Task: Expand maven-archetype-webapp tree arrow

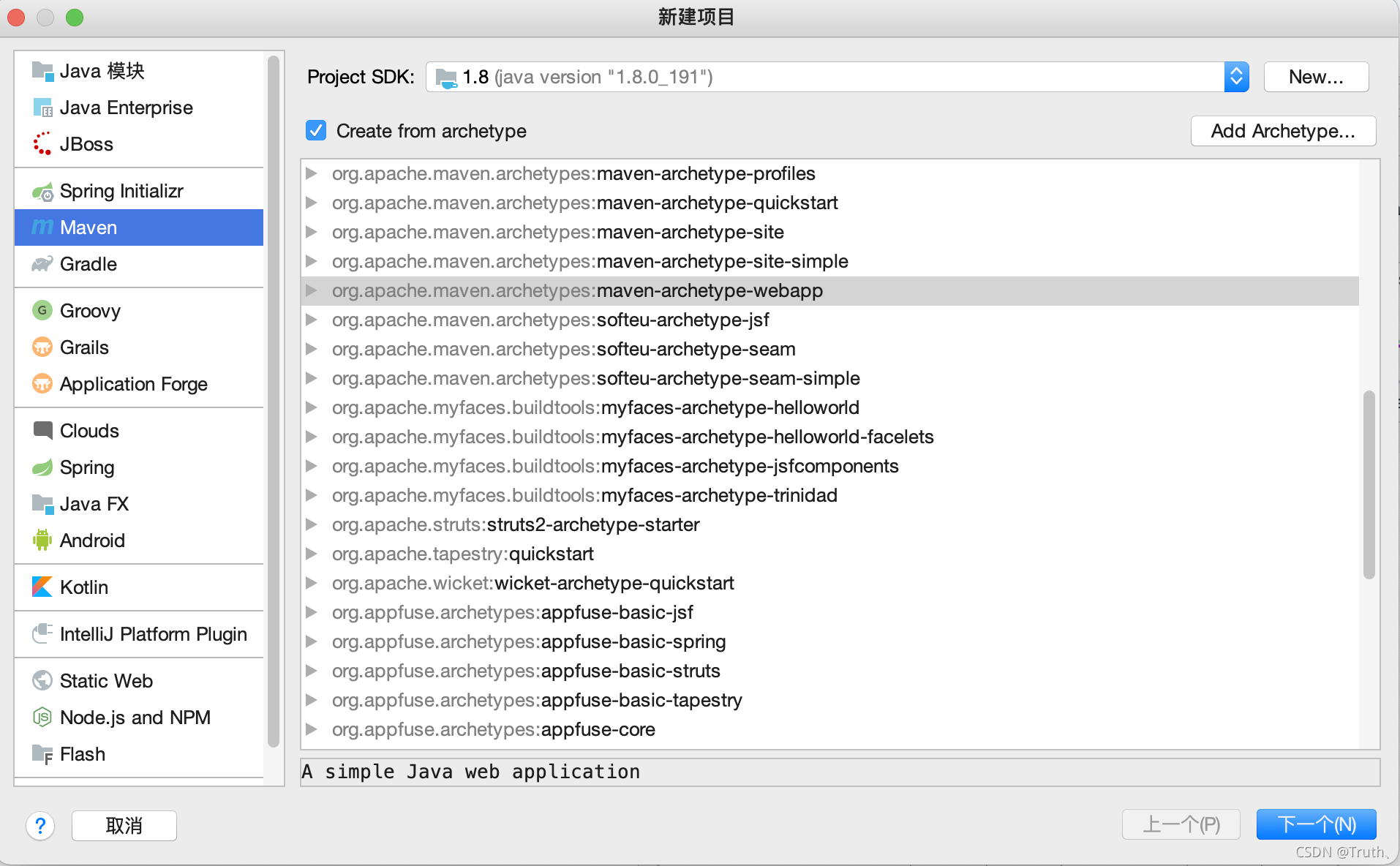Action: coord(311,290)
